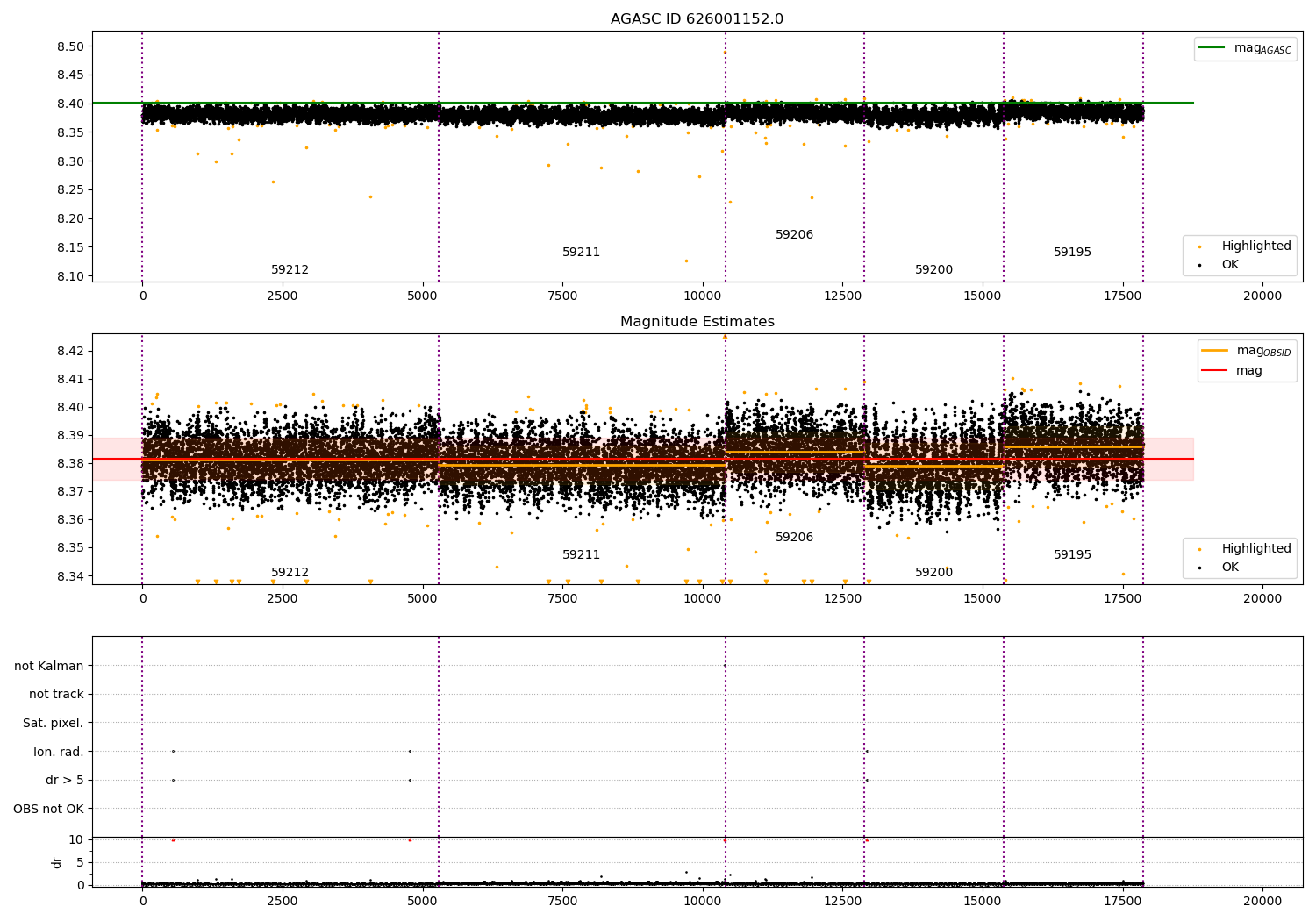1316x921 pixels.
Task: Click the 'not Kalman' axis label
Action: (x=49, y=666)
